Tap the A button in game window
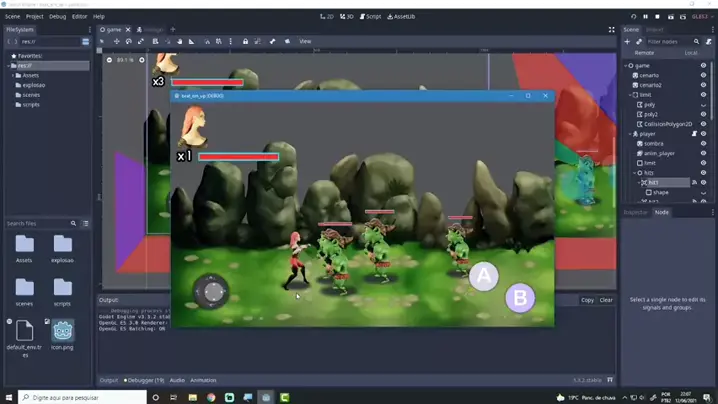This screenshot has width=718, height=404. 484,276
